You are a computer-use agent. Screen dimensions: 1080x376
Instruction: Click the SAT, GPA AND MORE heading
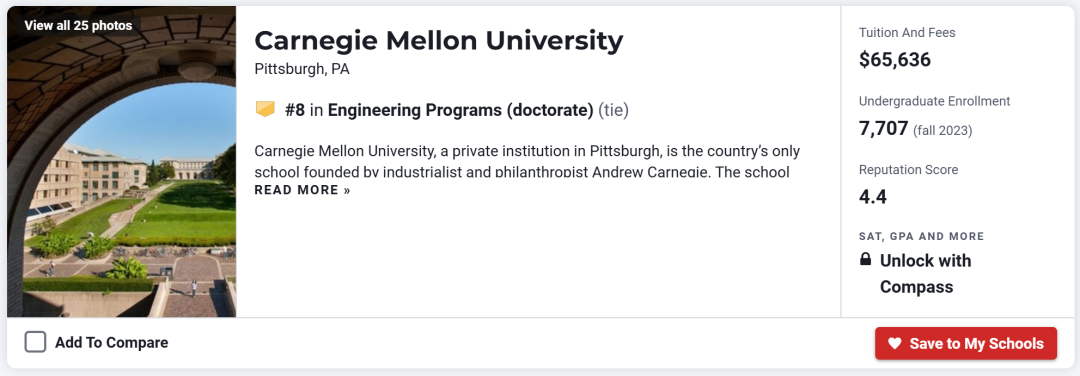(922, 236)
